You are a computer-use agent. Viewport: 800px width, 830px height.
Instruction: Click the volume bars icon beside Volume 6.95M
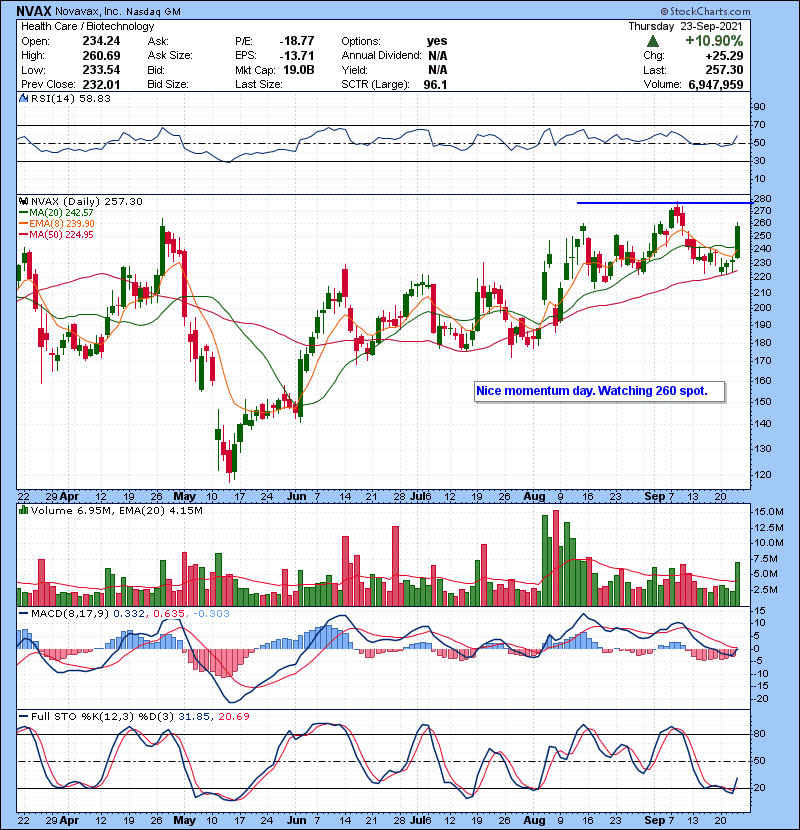[23, 510]
